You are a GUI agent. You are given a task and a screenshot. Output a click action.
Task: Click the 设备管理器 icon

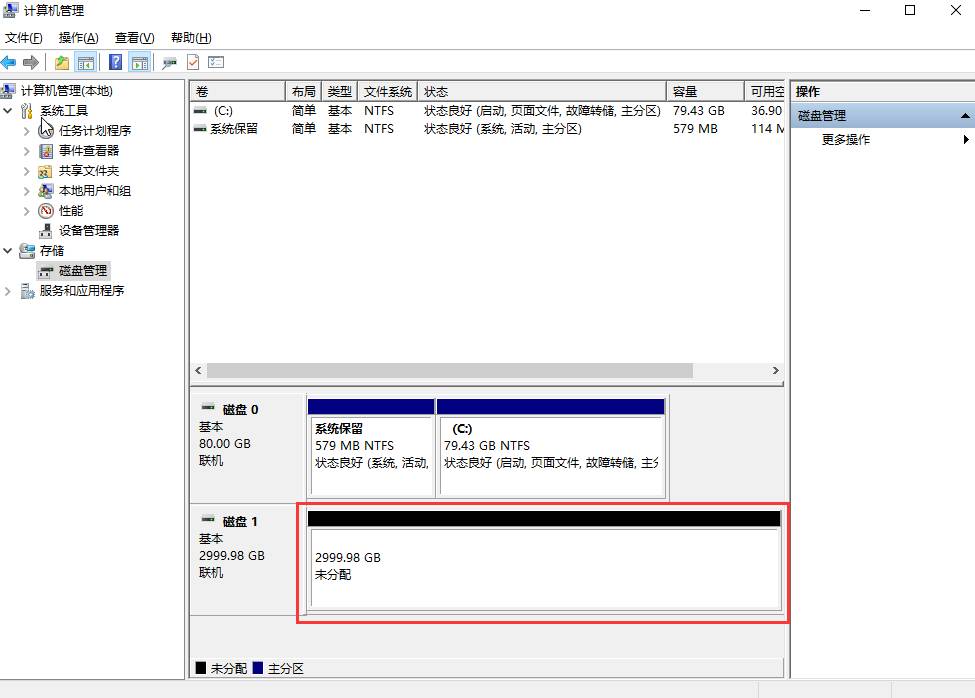coord(45,231)
